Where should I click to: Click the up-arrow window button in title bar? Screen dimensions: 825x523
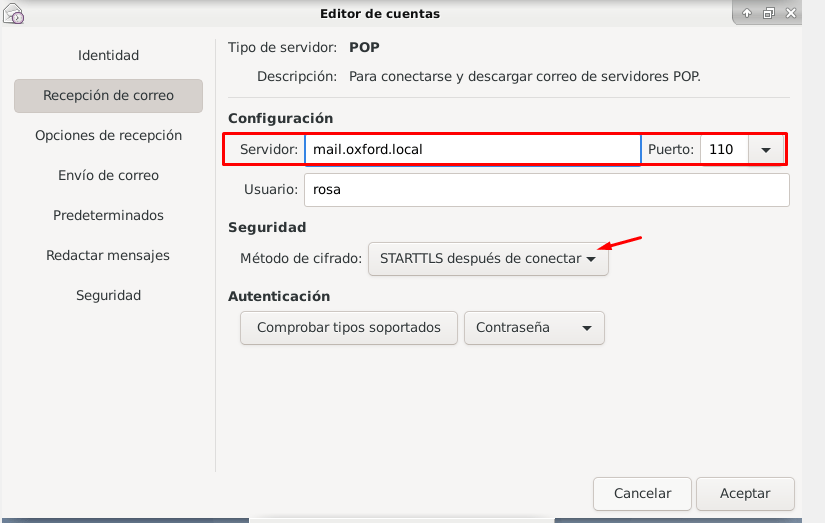tap(747, 13)
